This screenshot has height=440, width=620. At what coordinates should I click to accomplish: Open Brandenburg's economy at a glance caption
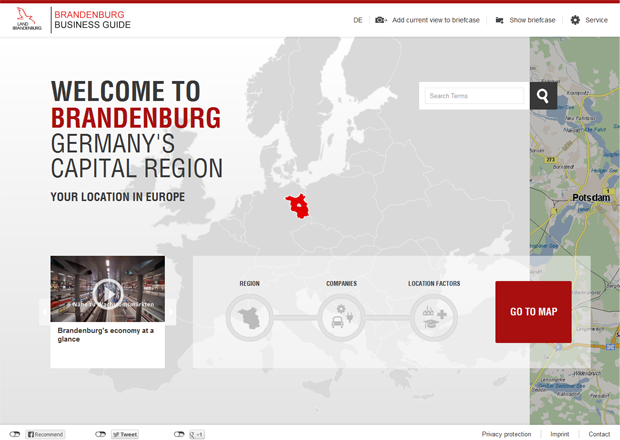106,335
